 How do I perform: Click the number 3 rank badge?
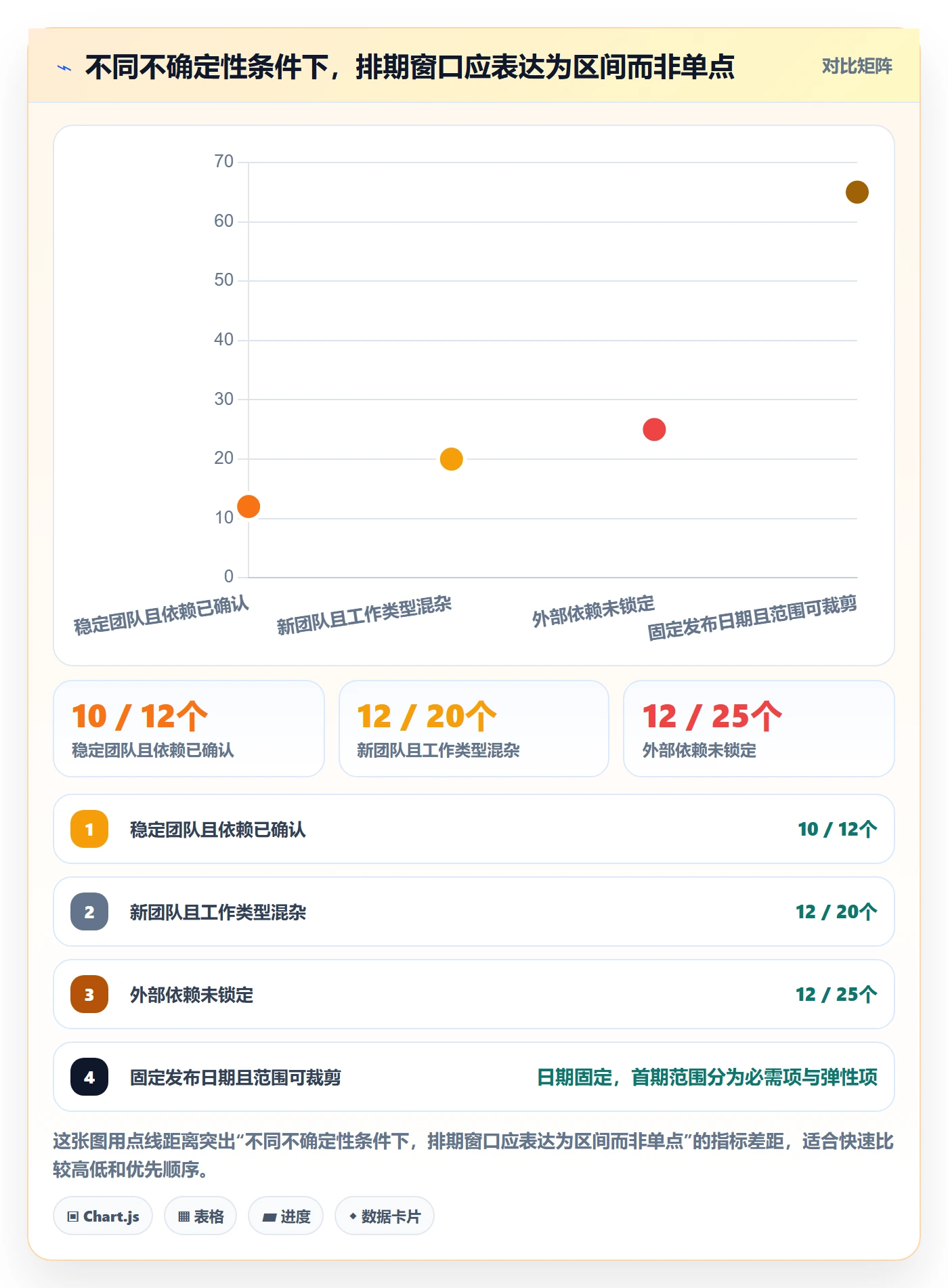(89, 994)
